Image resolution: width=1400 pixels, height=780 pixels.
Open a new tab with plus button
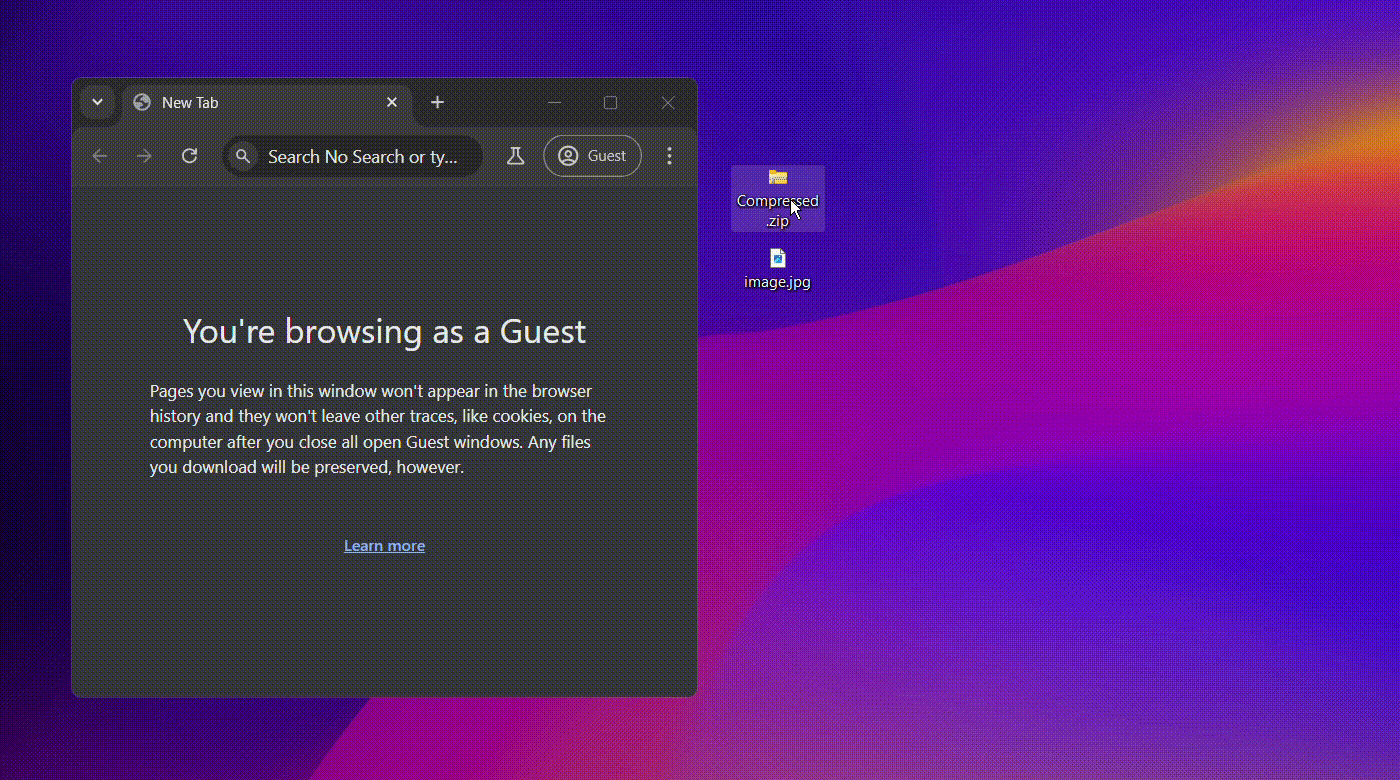tap(437, 102)
